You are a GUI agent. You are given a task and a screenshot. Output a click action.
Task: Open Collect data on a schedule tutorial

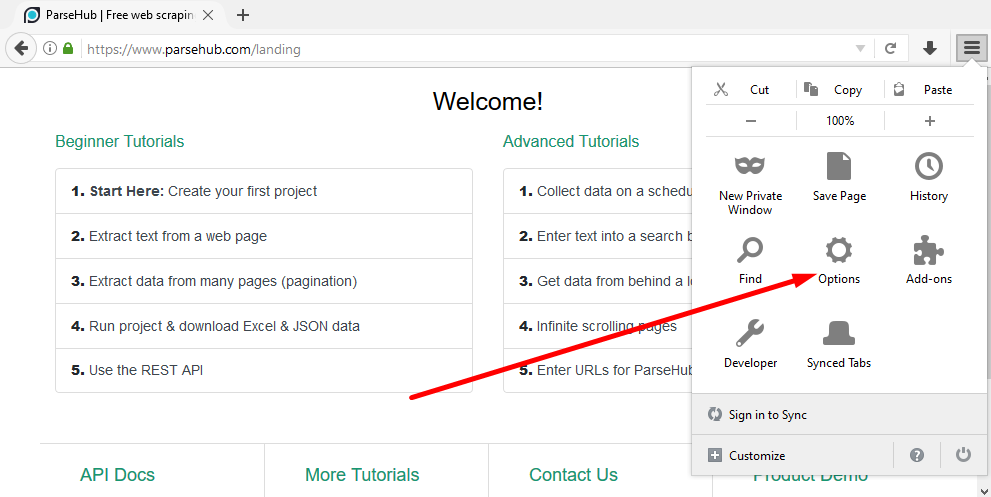tap(598, 191)
